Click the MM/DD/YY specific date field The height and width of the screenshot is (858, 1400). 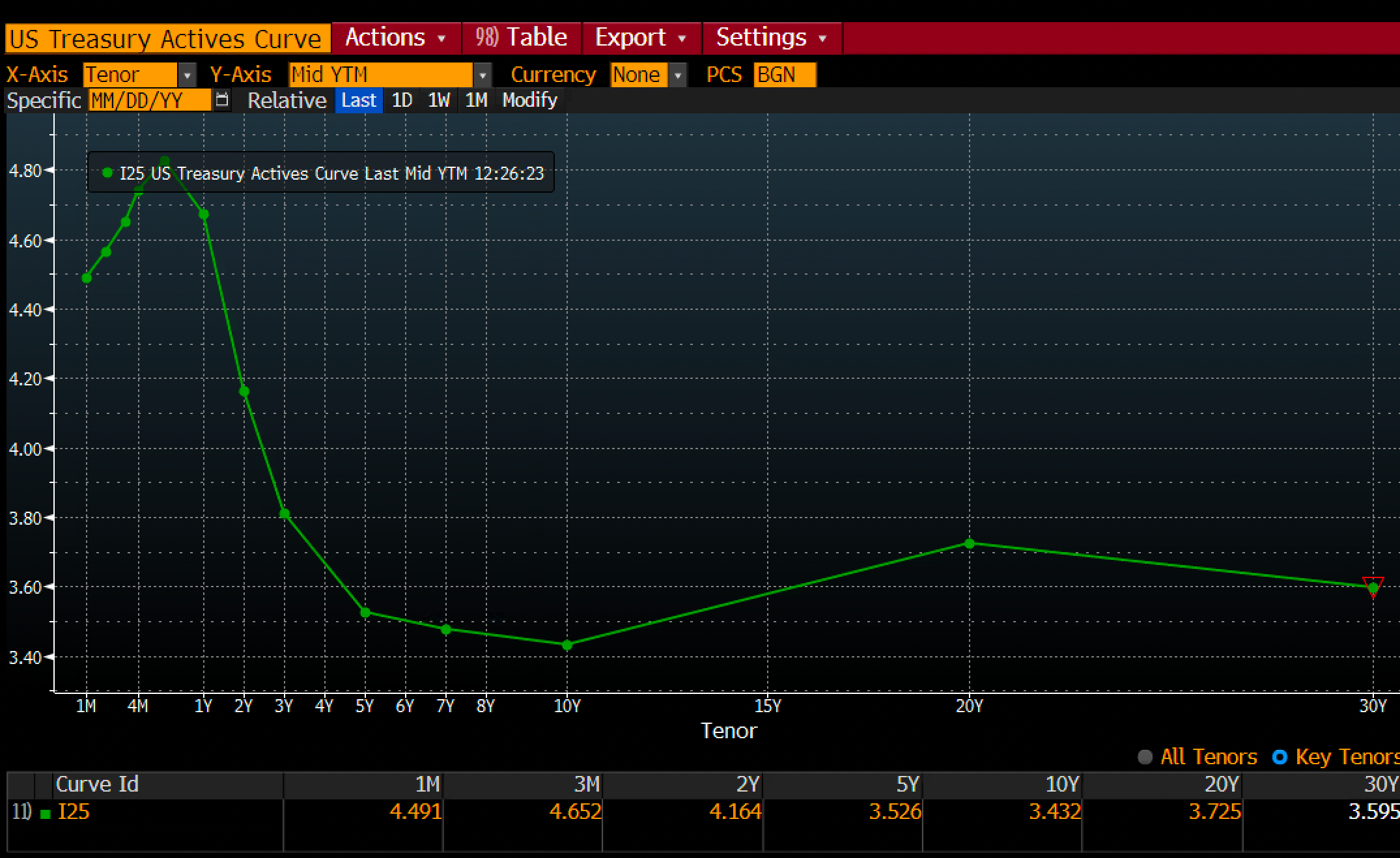click(x=149, y=100)
